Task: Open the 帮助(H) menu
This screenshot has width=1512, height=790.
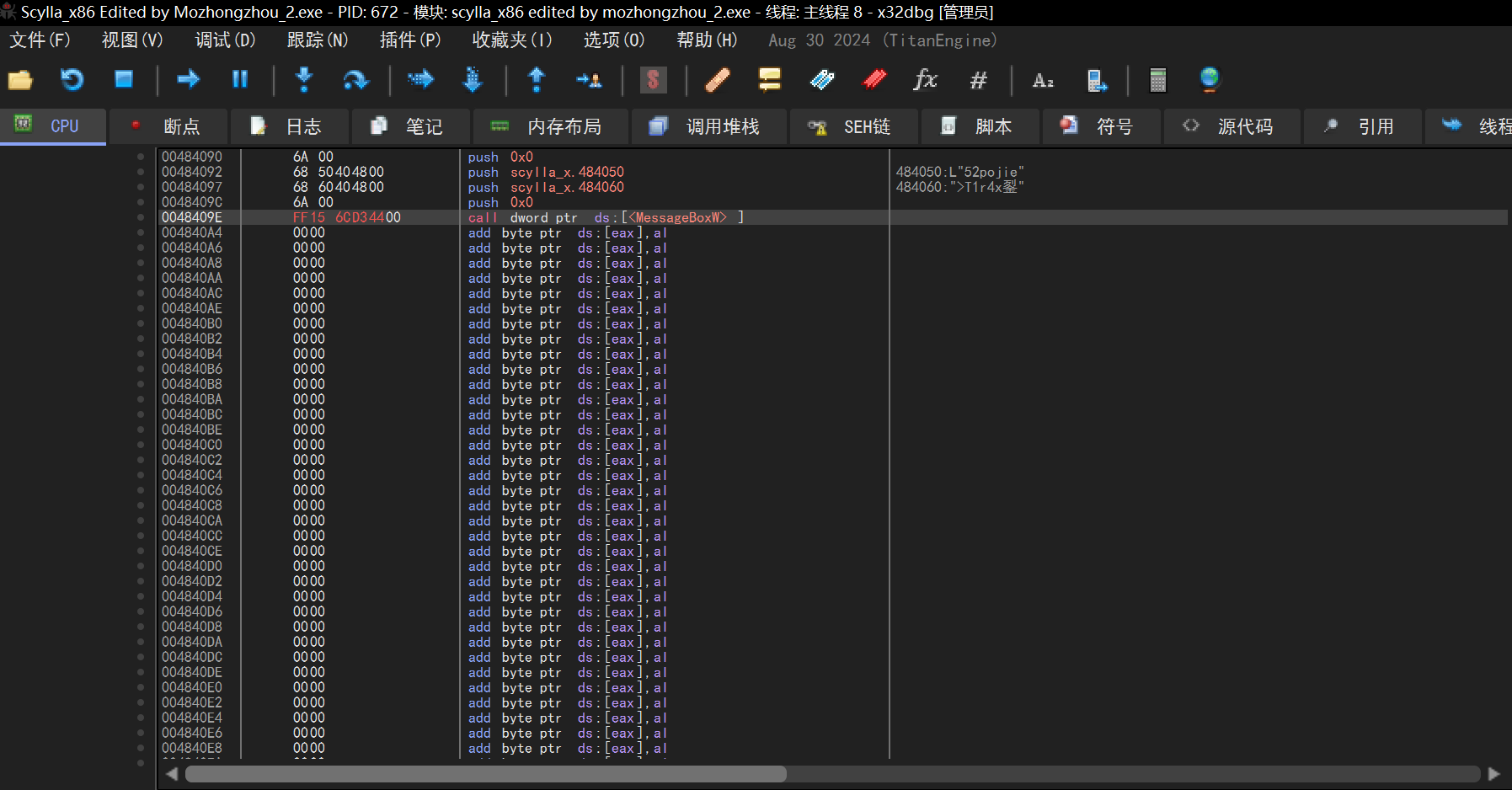Action: coord(707,40)
